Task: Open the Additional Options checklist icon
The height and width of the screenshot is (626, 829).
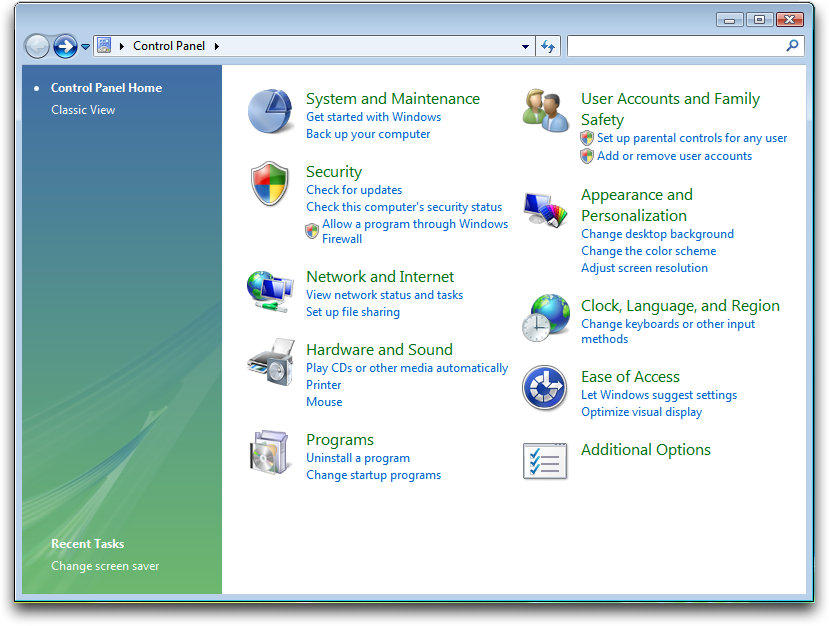Action: pyautogui.click(x=545, y=461)
